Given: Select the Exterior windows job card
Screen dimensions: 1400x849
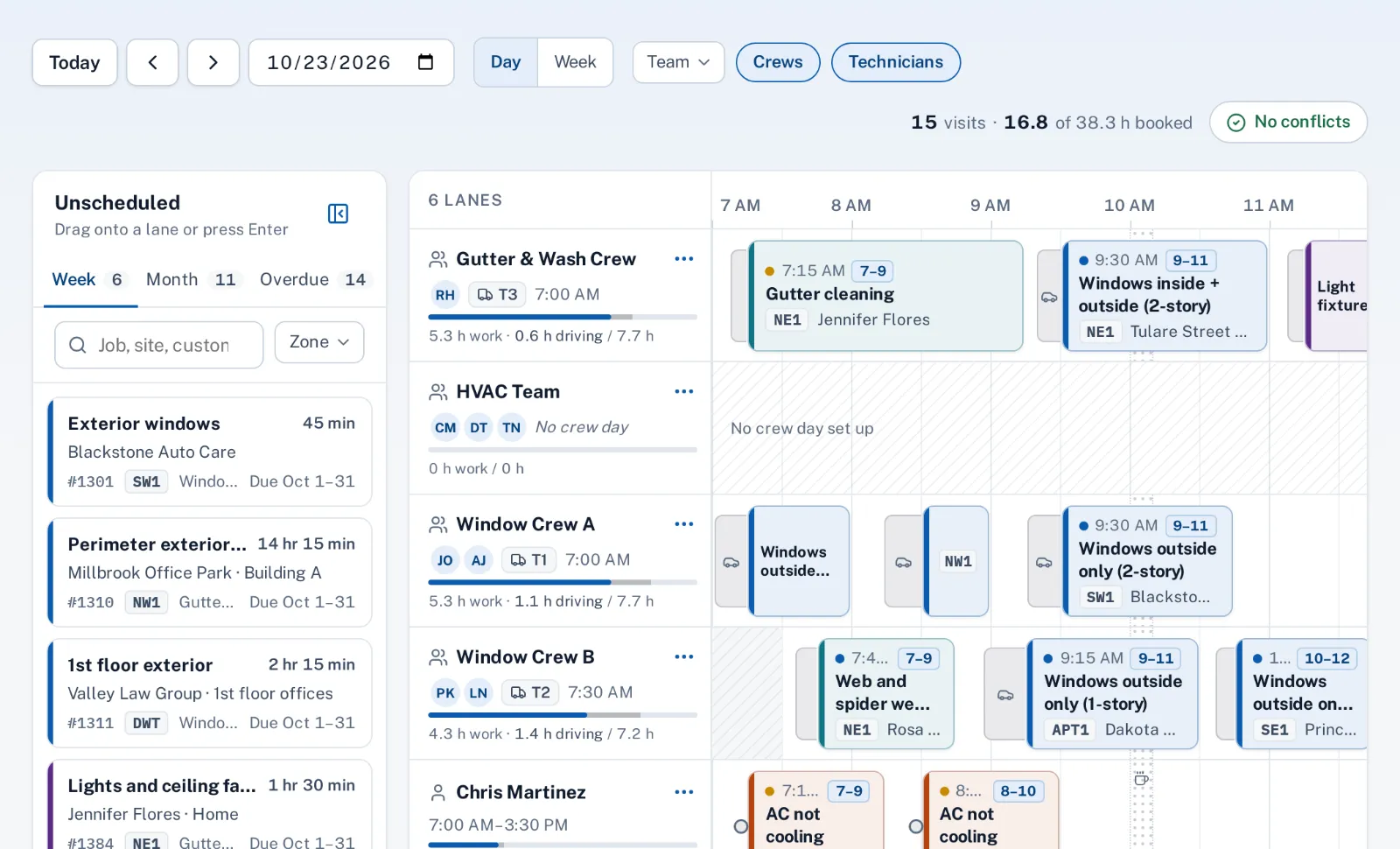Looking at the screenshot, I should 210,452.
